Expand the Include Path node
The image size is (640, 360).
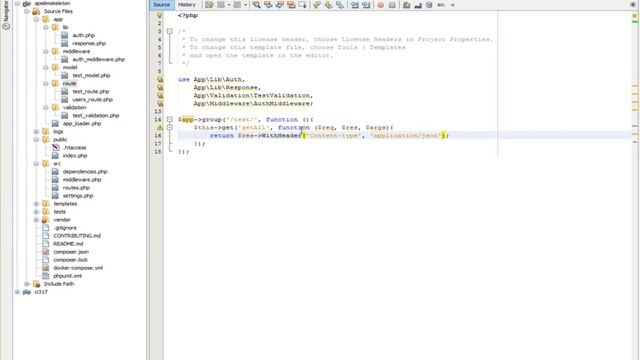[x=27, y=284]
